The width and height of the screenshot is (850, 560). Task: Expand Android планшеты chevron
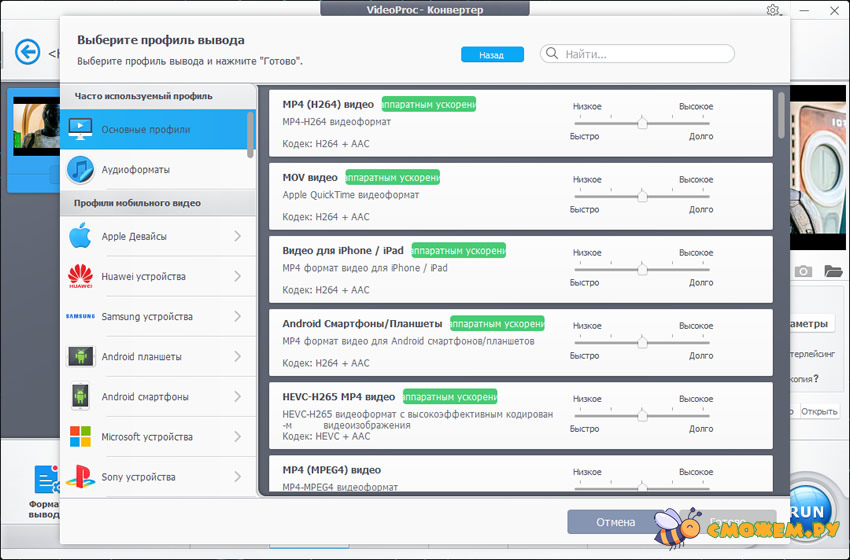tap(237, 356)
